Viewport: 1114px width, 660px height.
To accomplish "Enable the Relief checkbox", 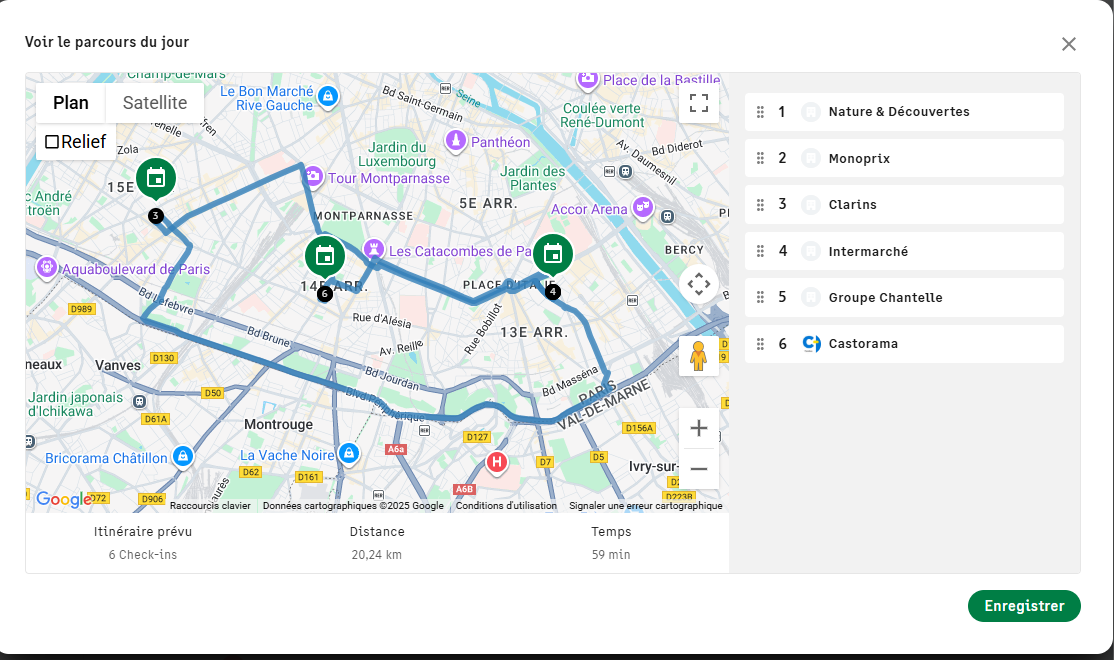I will [52, 142].
